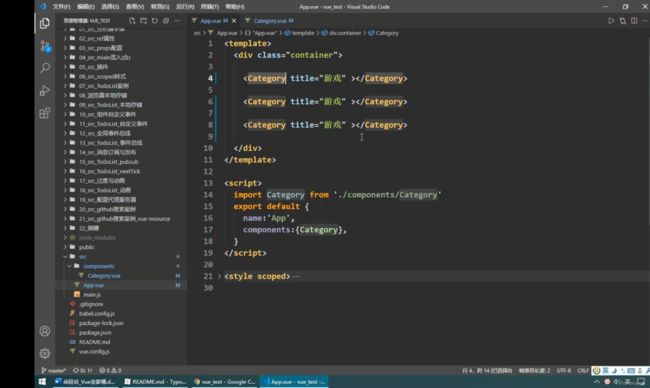Viewport: 650px width, 388px height.
Task: Open .gitignore in the file tree
Action: tap(91, 304)
